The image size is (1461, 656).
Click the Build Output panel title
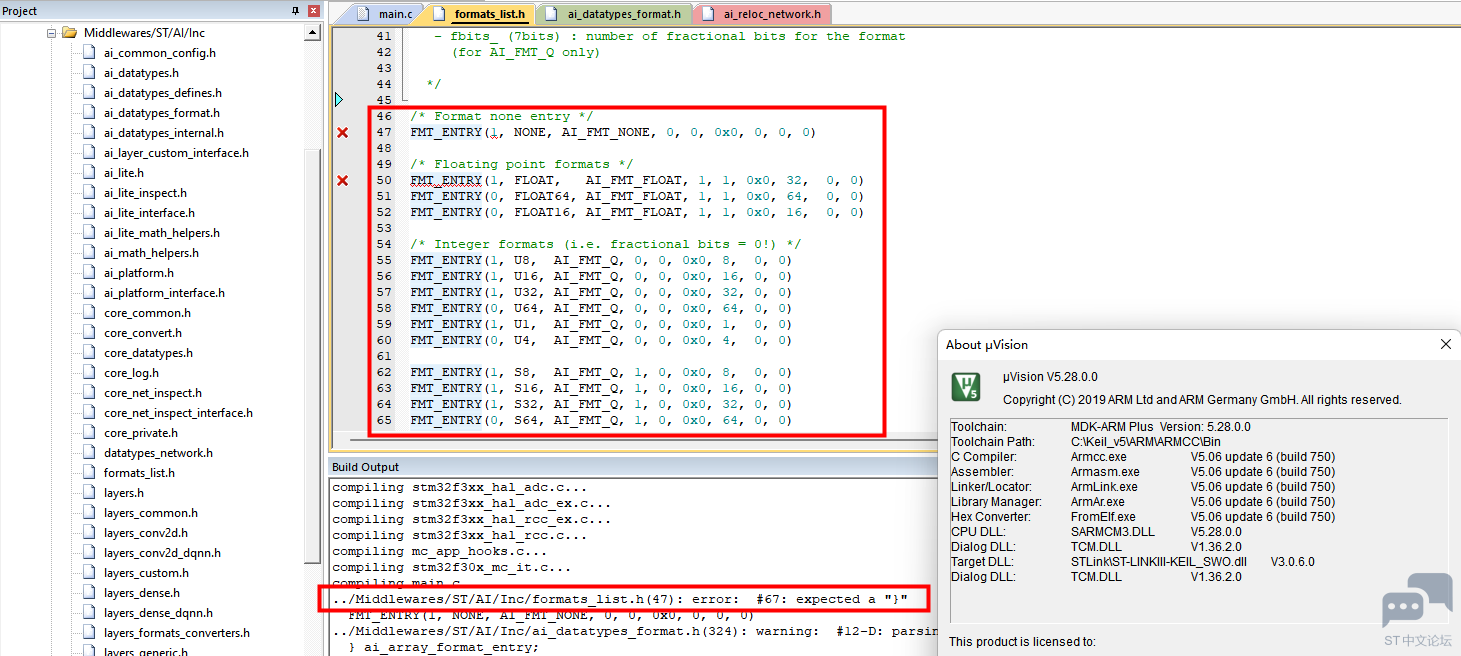[x=366, y=466]
